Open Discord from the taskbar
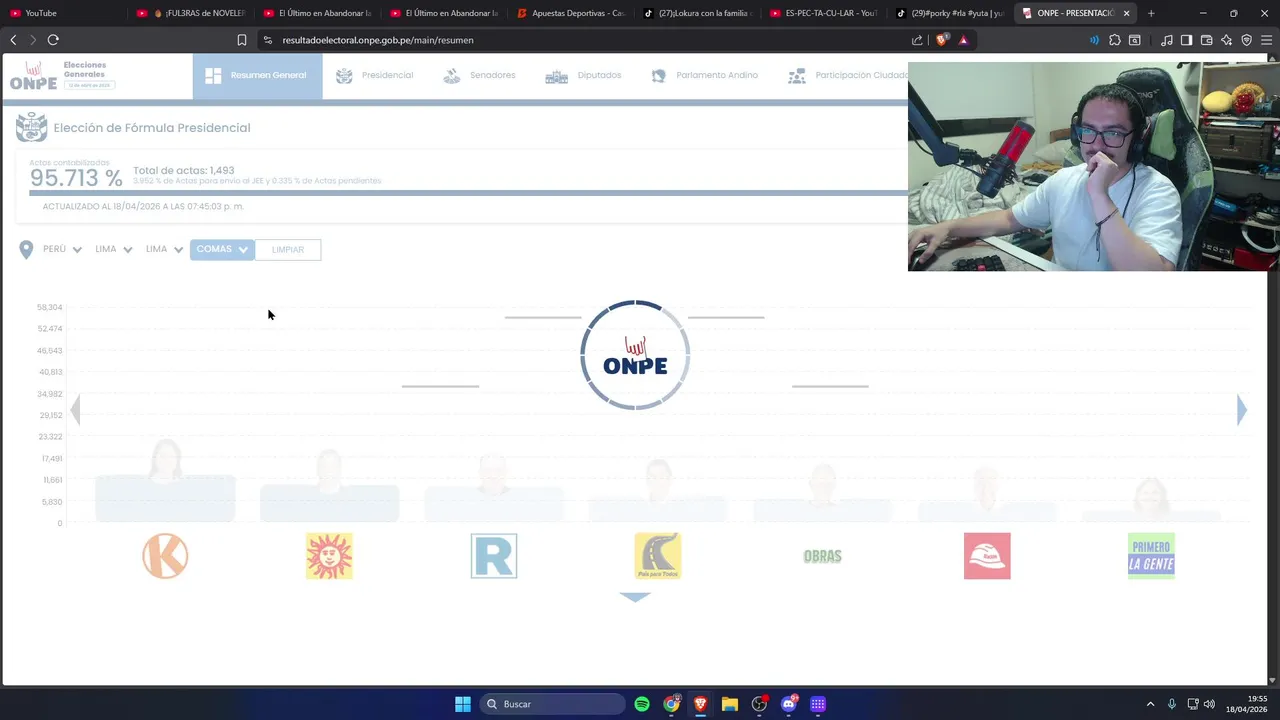Screen dimensions: 1280x720 [788, 704]
